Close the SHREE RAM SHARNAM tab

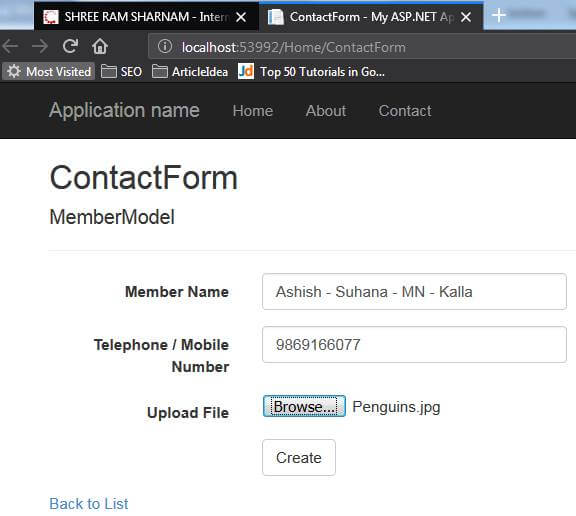point(241,17)
